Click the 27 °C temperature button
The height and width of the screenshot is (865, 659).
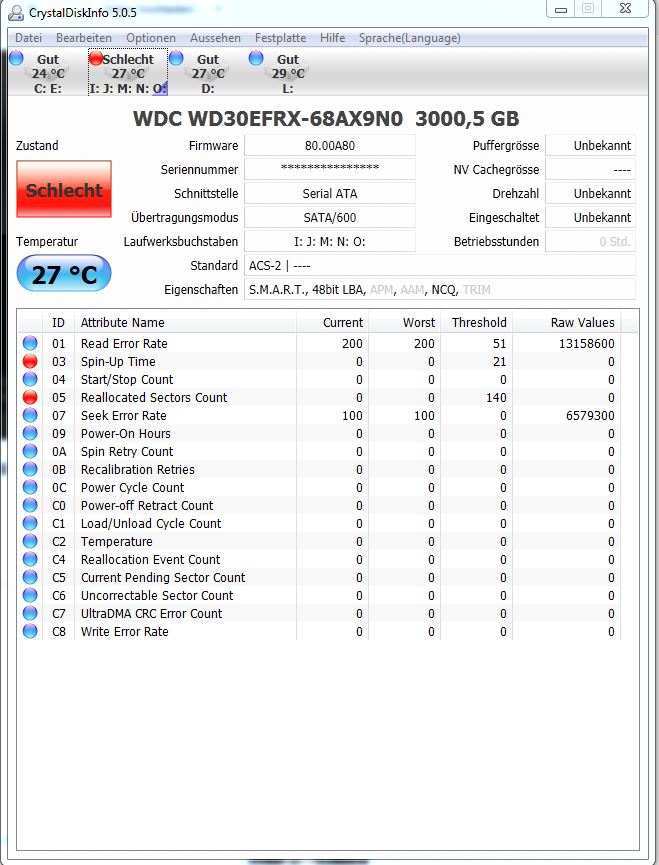pyautogui.click(x=64, y=274)
